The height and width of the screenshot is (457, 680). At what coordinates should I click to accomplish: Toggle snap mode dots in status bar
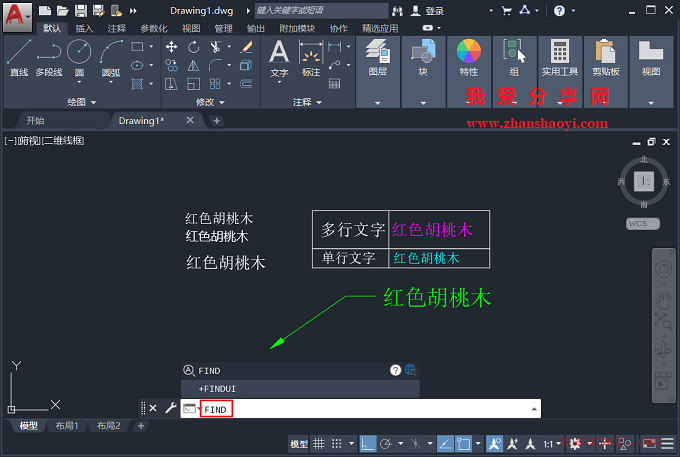click(x=337, y=444)
